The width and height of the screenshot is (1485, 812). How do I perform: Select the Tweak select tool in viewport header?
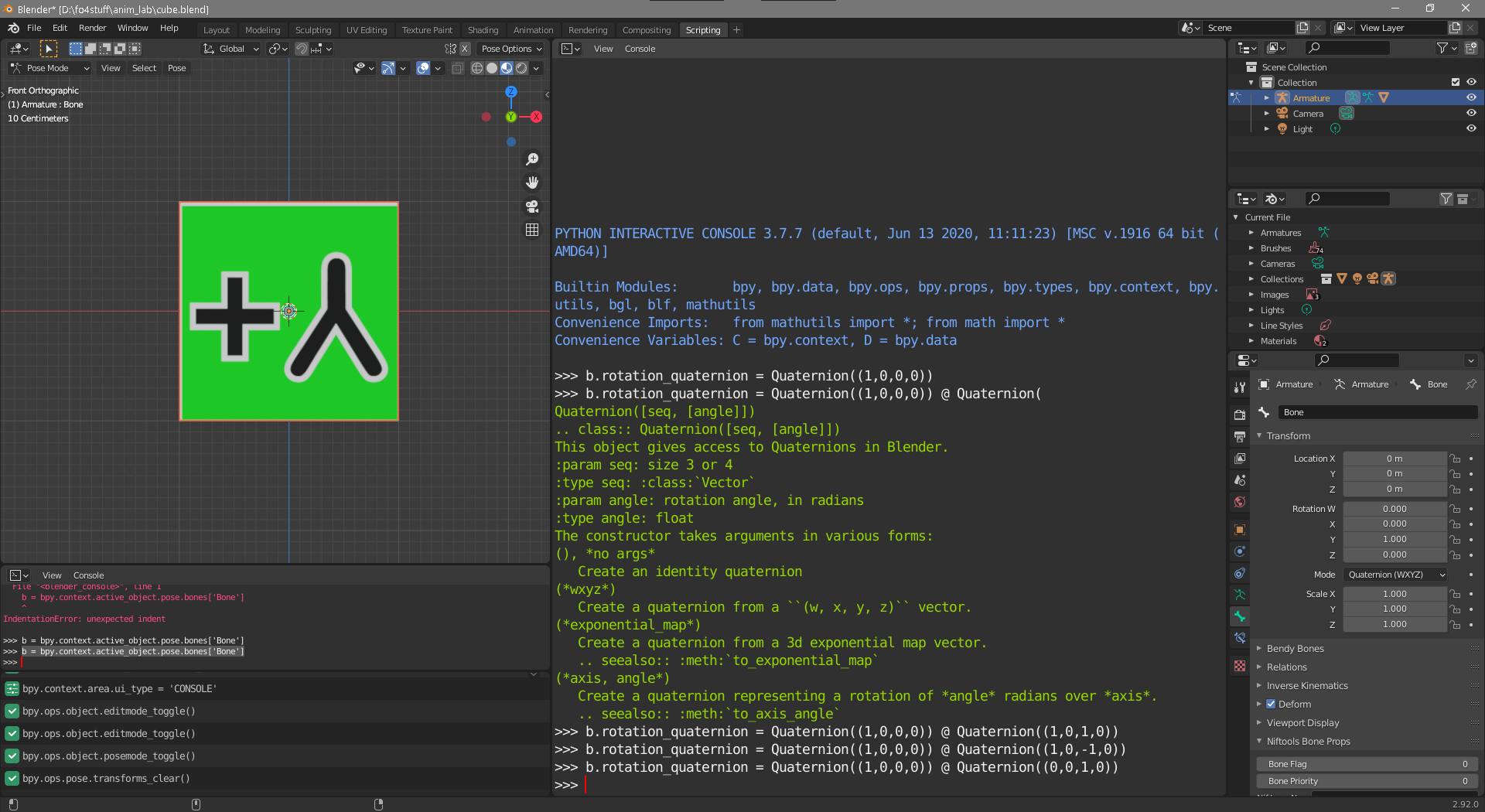click(48, 49)
